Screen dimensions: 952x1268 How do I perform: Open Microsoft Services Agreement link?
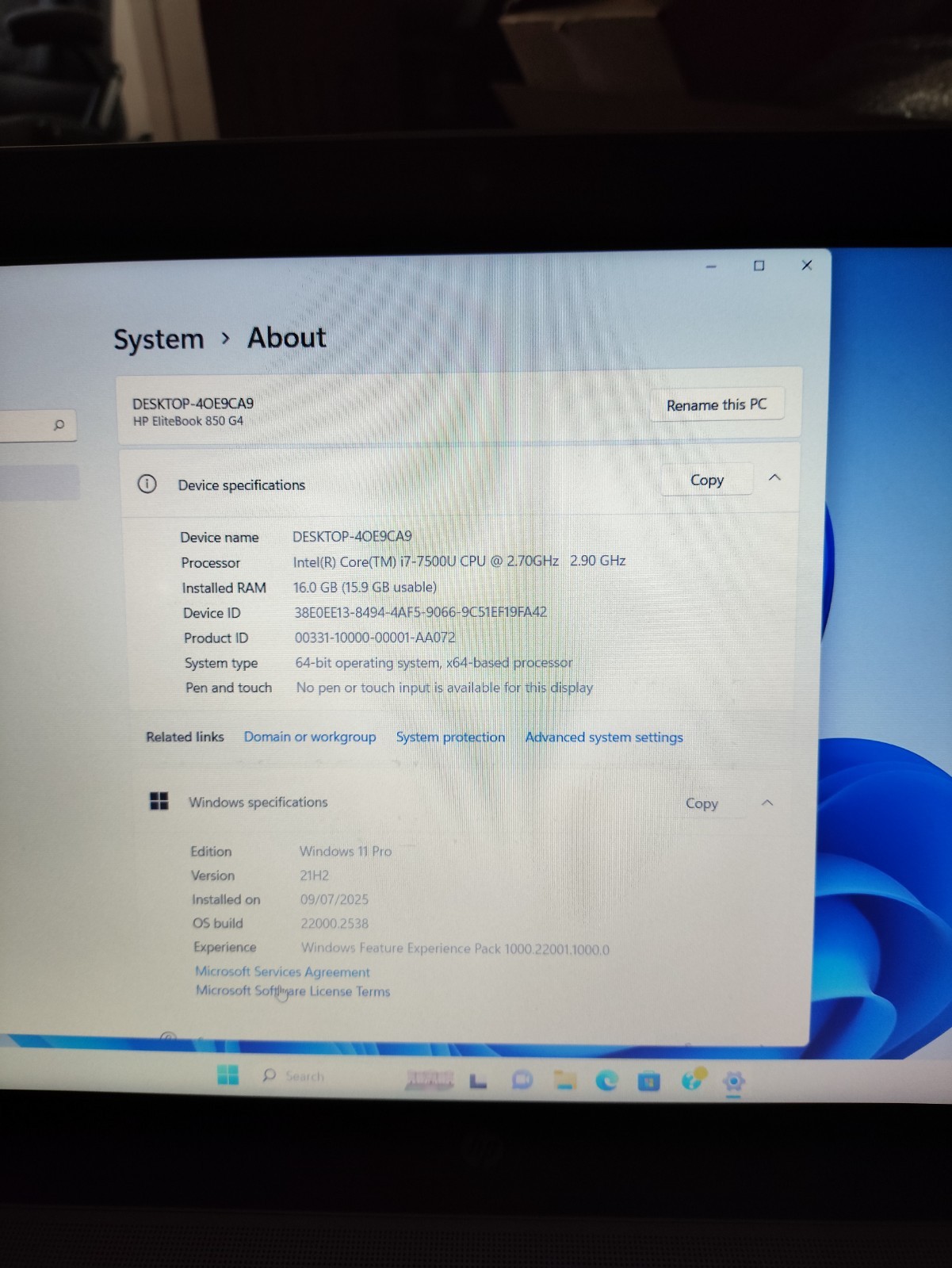click(282, 971)
